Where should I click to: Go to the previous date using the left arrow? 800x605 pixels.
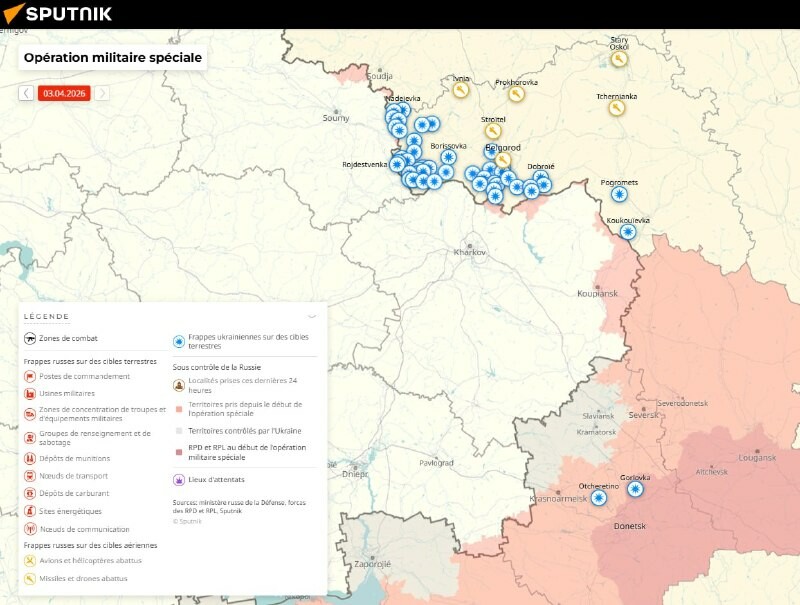pyautogui.click(x=26, y=93)
